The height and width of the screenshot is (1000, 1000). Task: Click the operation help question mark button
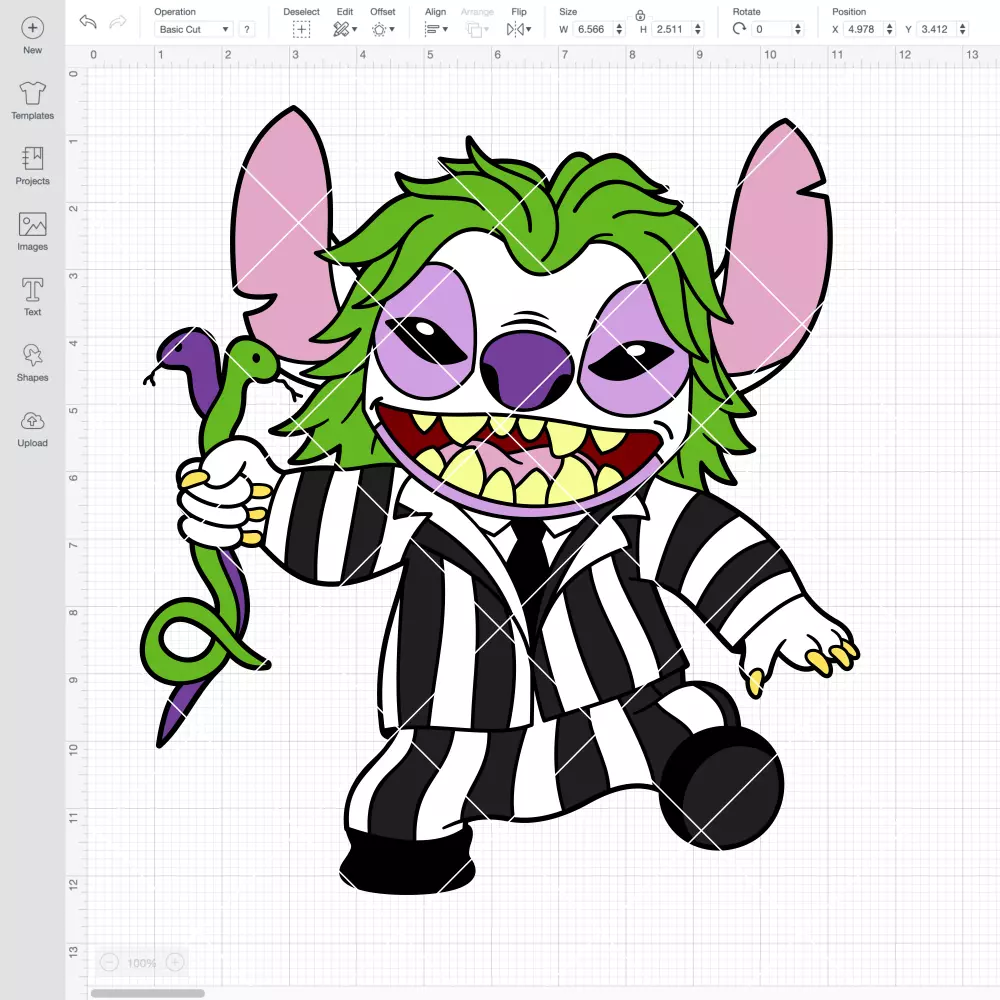pos(247,29)
